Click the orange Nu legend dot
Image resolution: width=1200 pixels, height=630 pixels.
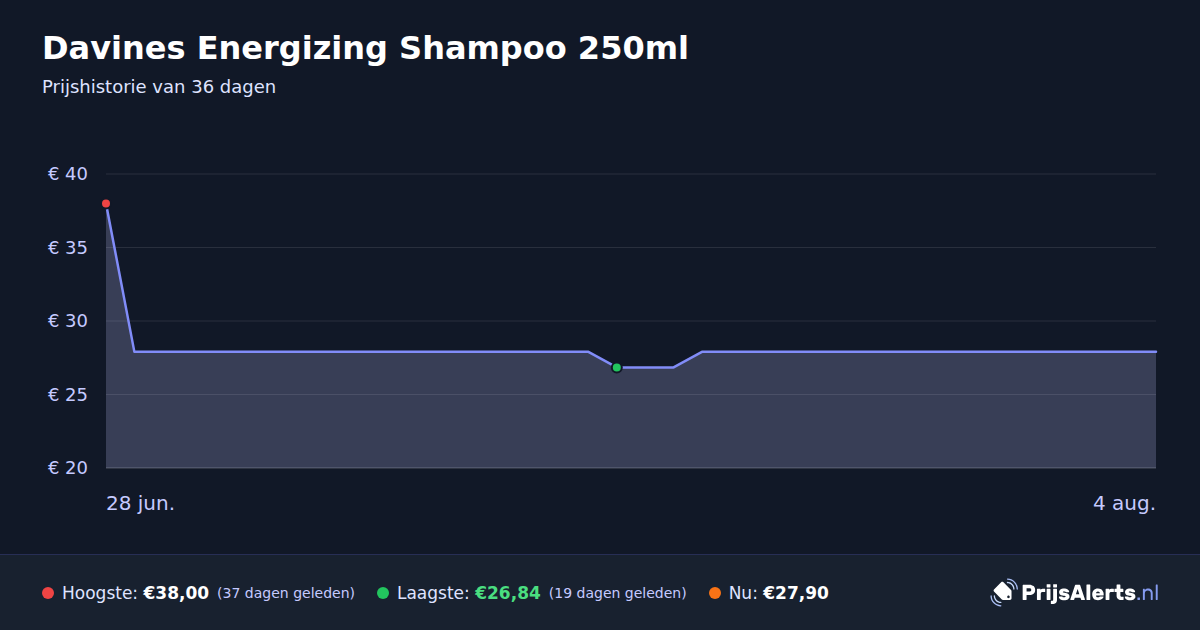point(715,594)
